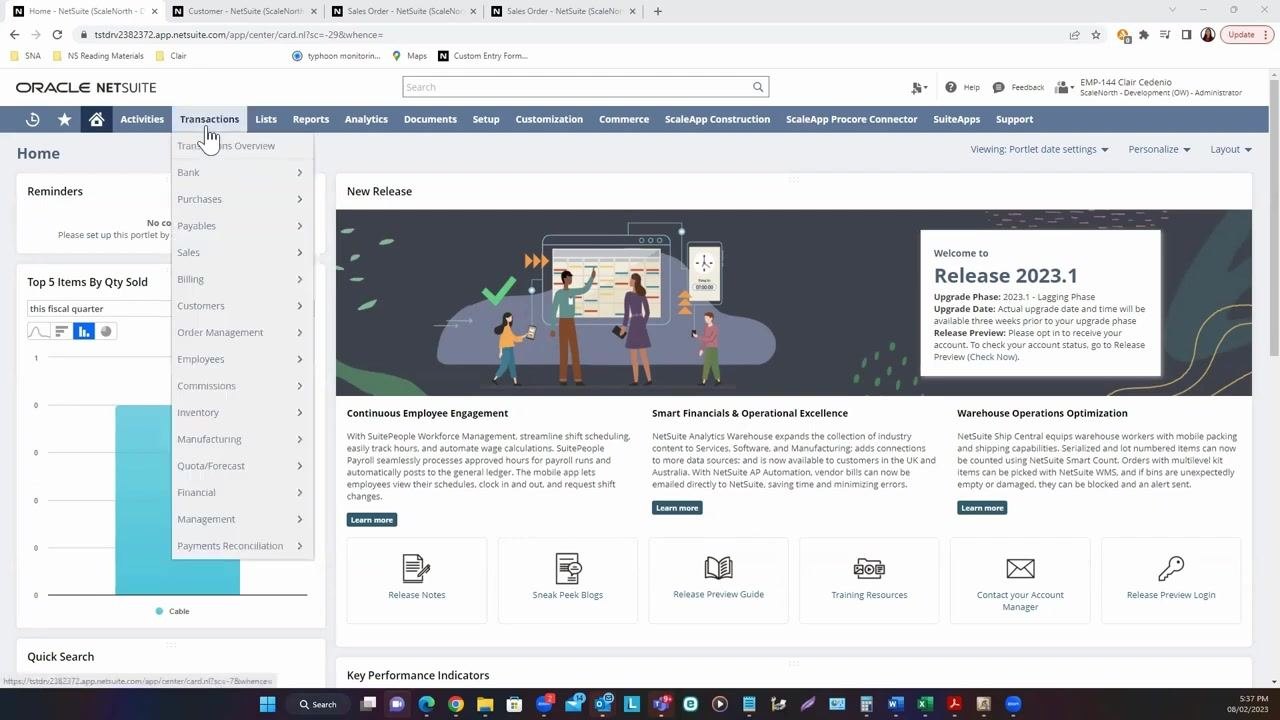Screen dimensions: 1280x720
Task: Open the 'this fiscal quarter' date selector
Action: pos(100,309)
